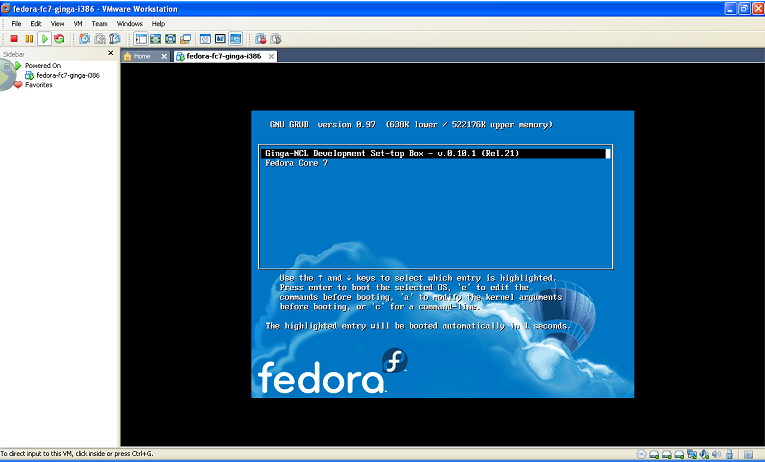
Task: Take a snapshot using the snapshot toolbar icon
Action: click(x=84, y=39)
